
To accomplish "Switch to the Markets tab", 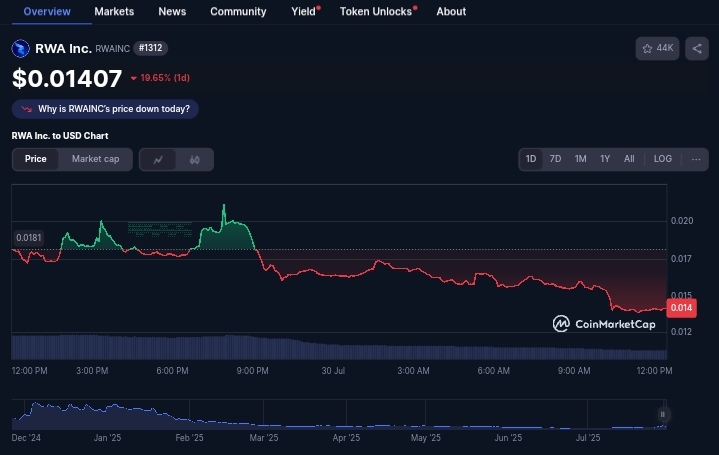I will 114,11.
